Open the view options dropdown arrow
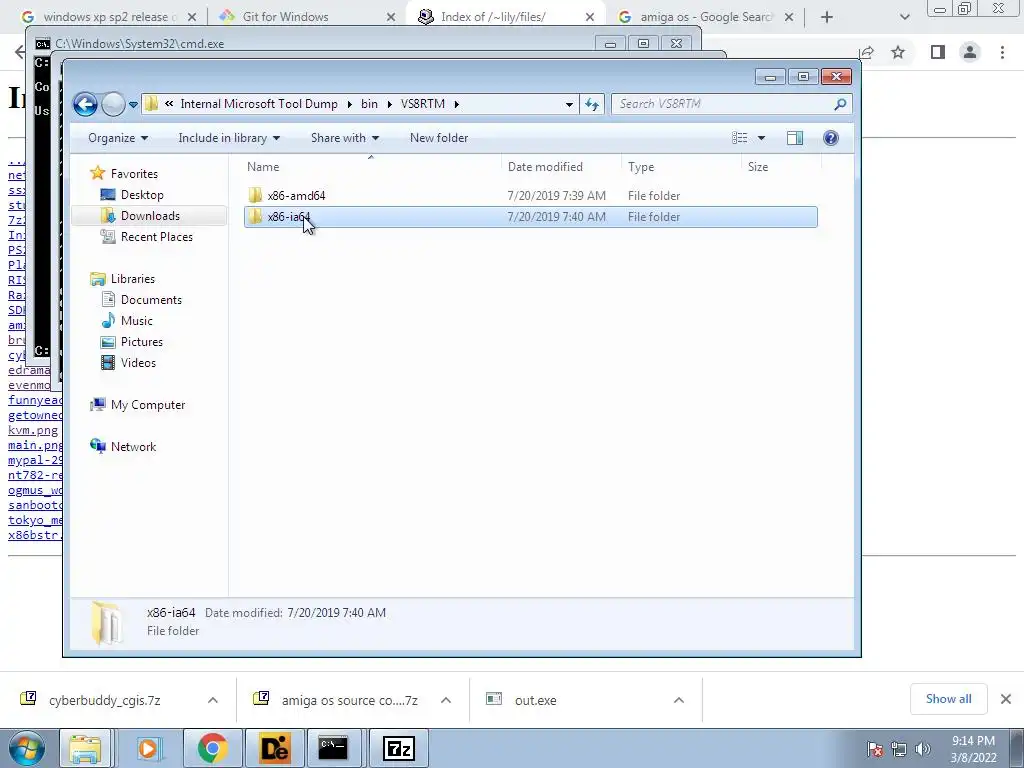 click(x=761, y=138)
